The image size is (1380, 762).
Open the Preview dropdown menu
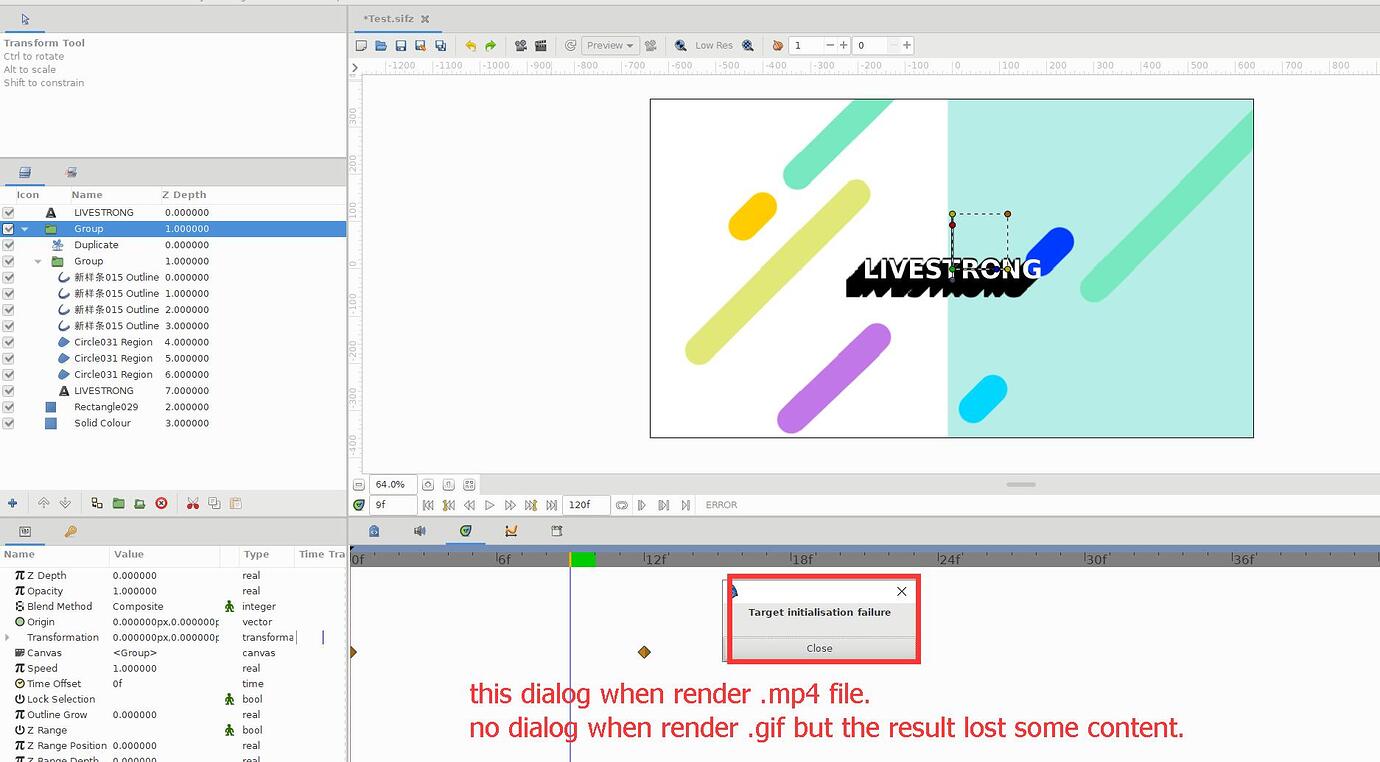point(611,45)
